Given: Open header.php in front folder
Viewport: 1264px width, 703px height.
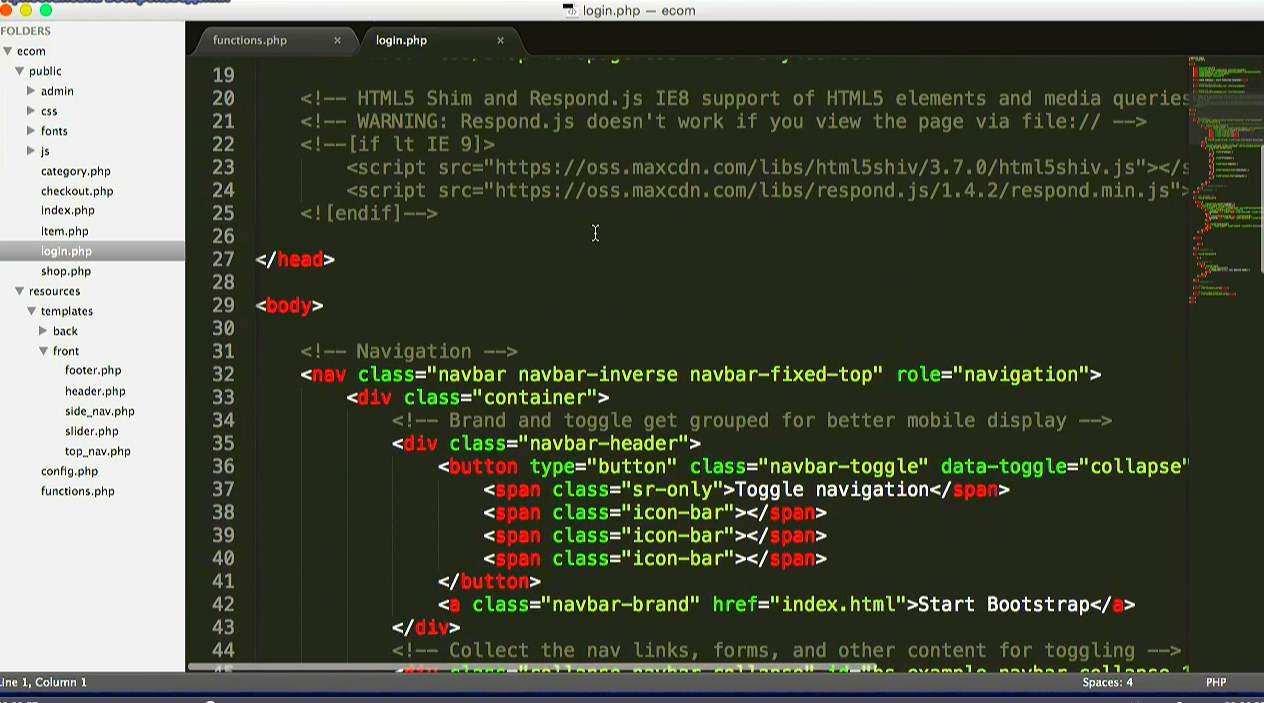Looking at the screenshot, I should click(95, 391).
